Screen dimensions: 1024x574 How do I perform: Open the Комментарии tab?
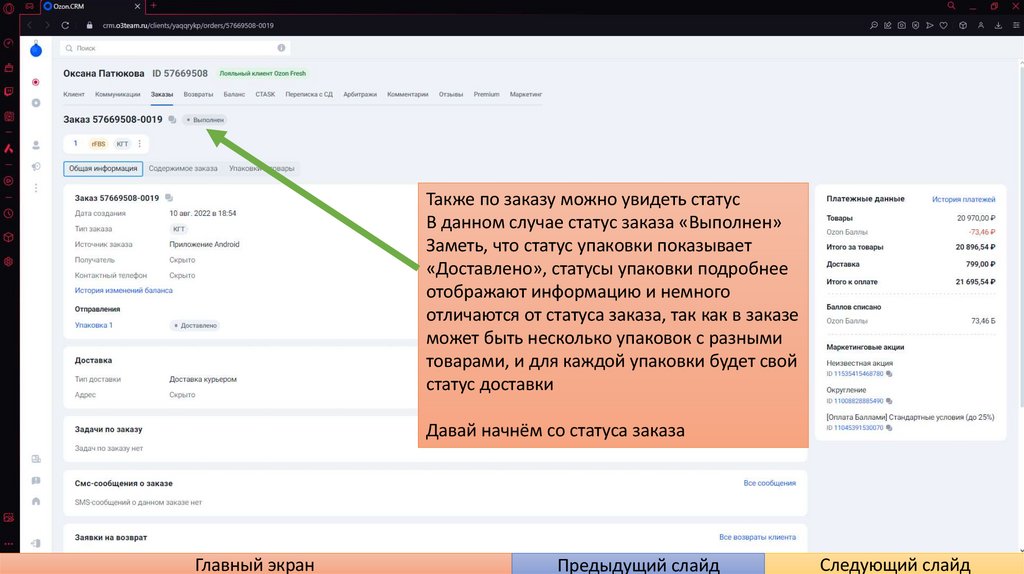point(408,94)
